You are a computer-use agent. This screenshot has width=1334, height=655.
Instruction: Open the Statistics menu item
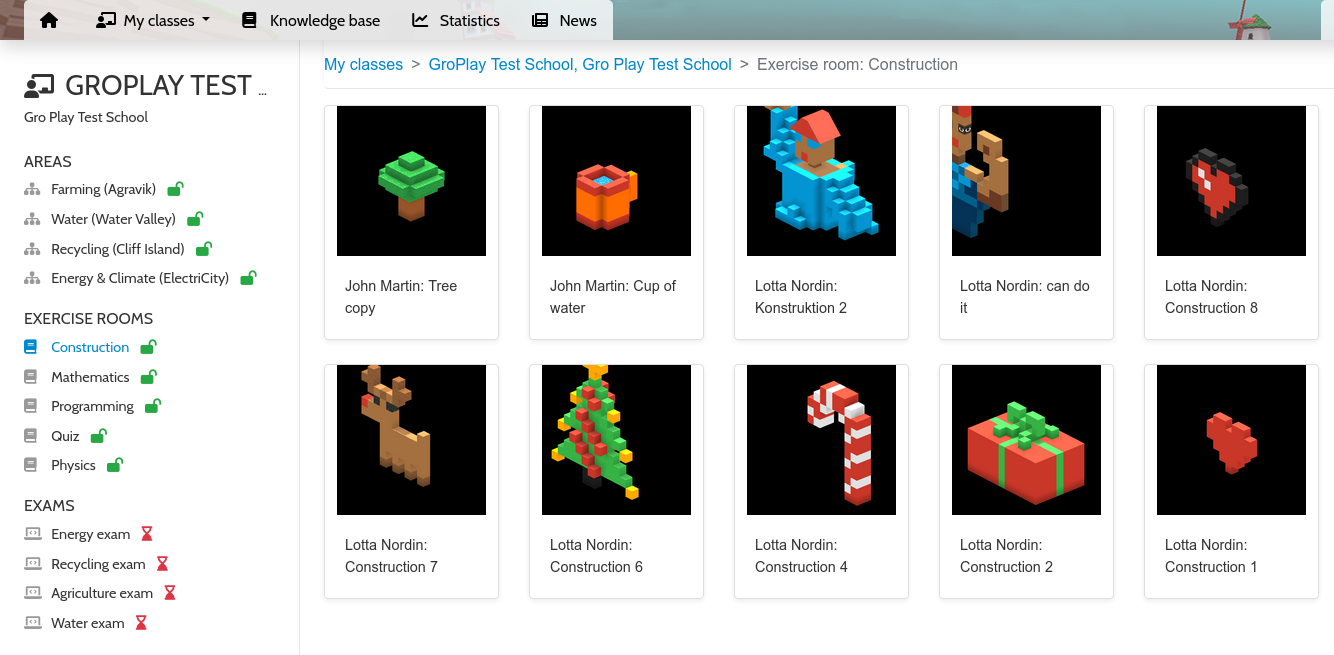click(x=456, y=20)
